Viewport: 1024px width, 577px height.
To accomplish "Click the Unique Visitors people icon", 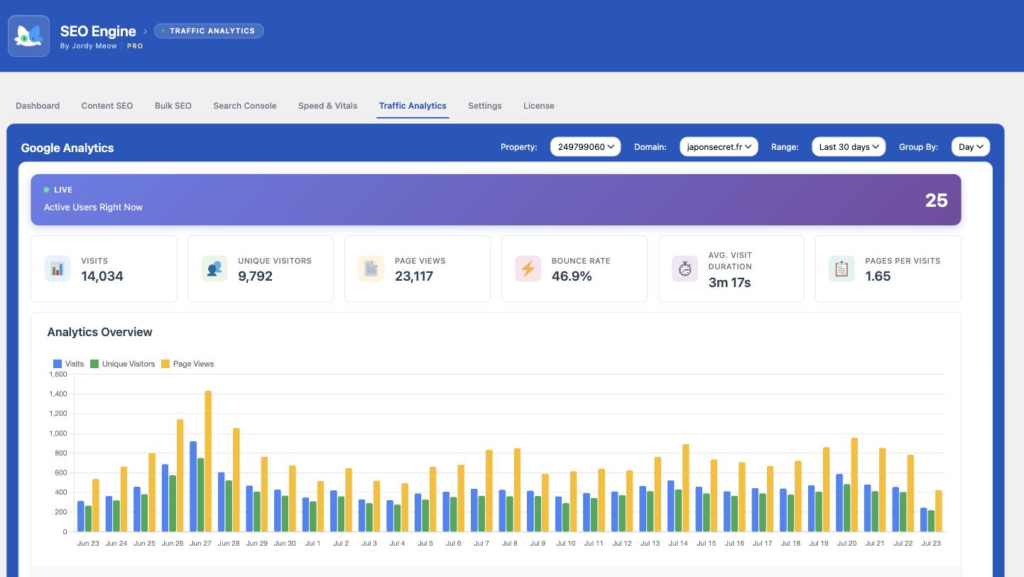I will [x=214, y=268].
